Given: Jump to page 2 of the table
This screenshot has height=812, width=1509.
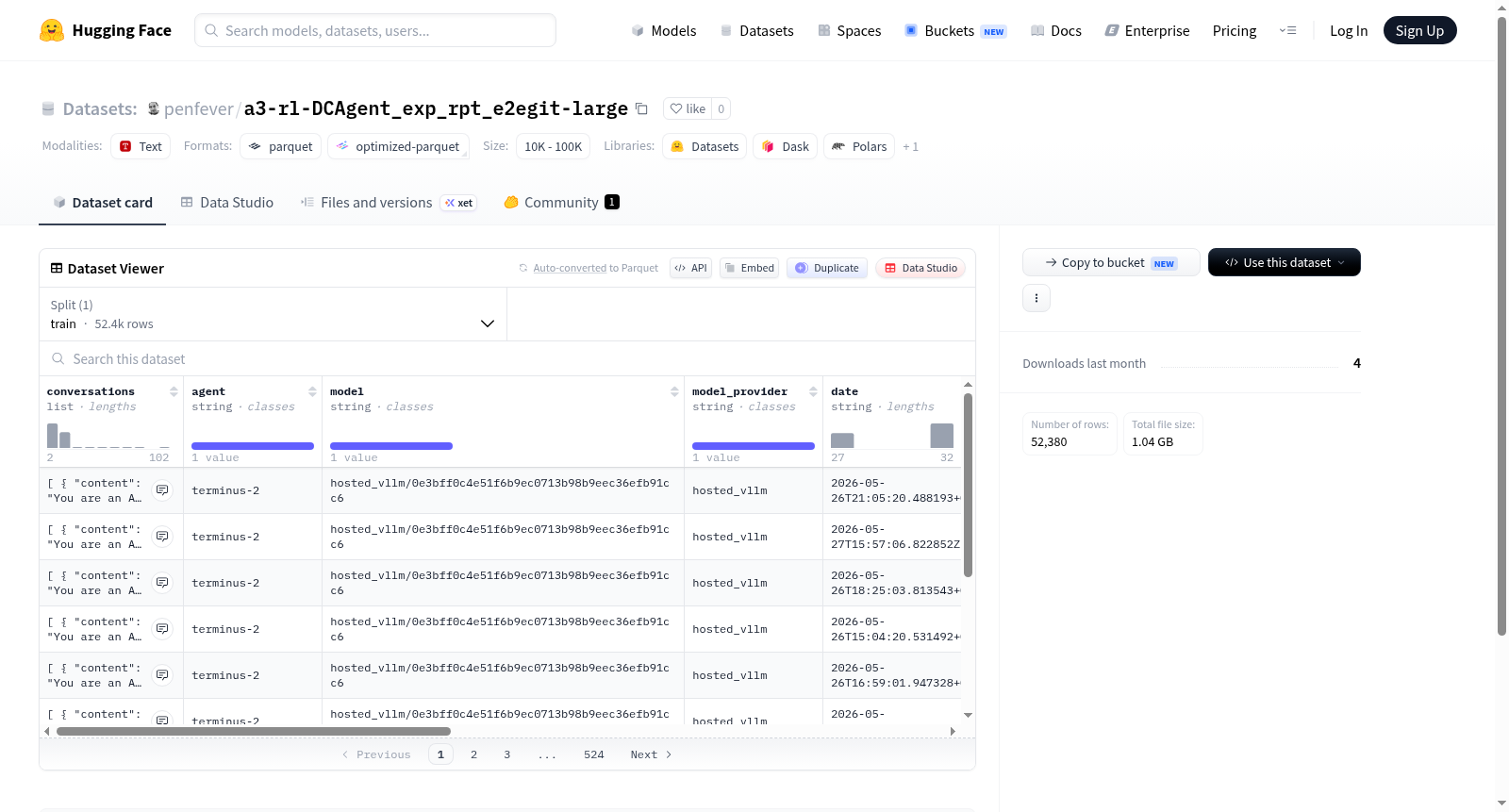Looking at the screenshot, I should (x=473, y=754).
